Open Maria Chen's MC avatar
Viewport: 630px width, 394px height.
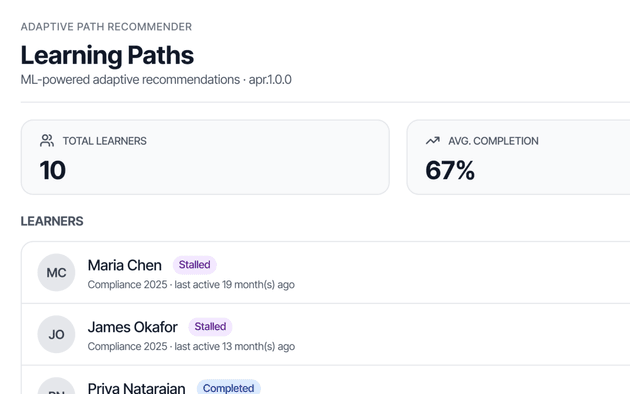point(56,272)
